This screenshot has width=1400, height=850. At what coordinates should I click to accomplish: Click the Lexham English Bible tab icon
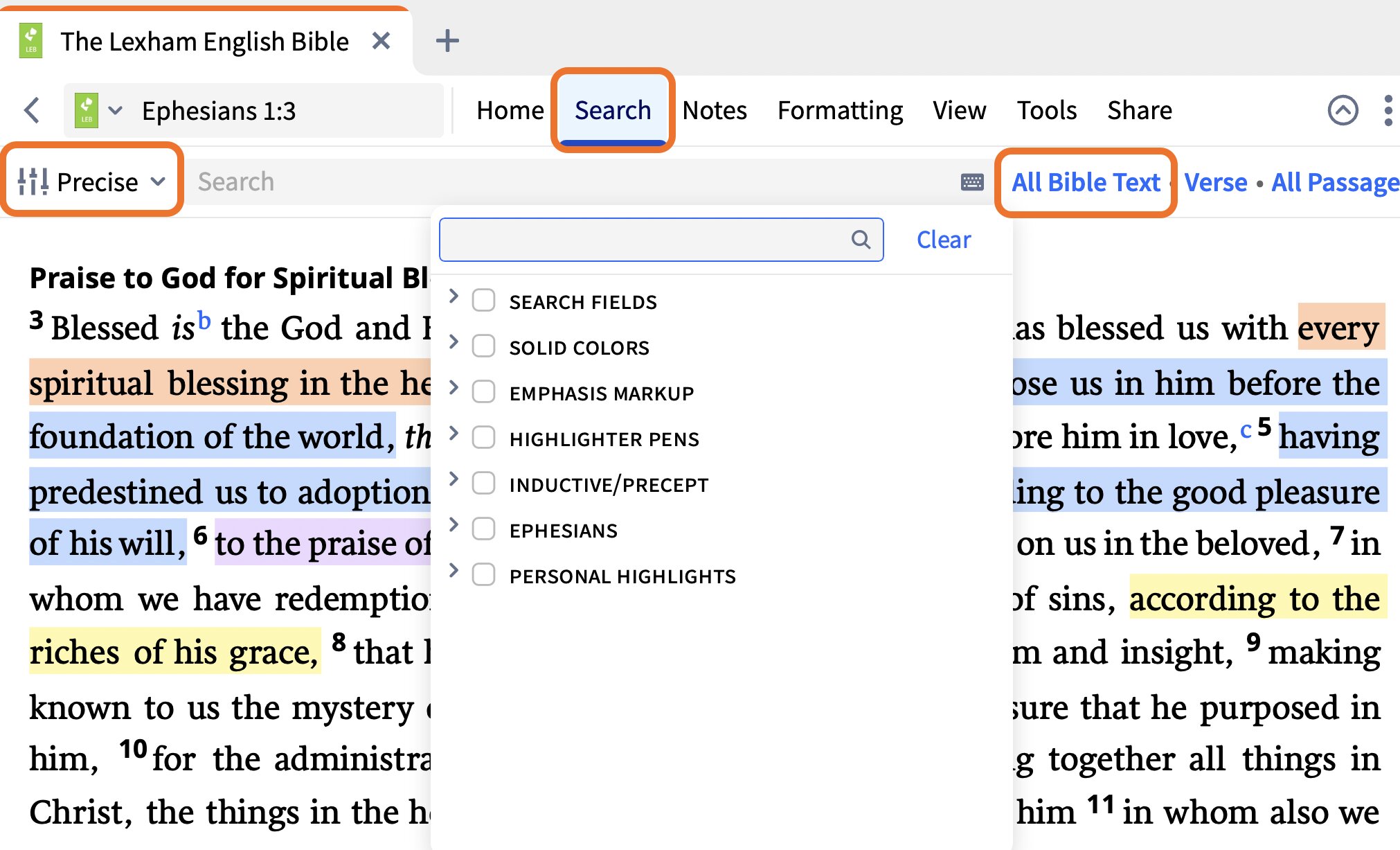pyautogui.click(x=30, y=41)
